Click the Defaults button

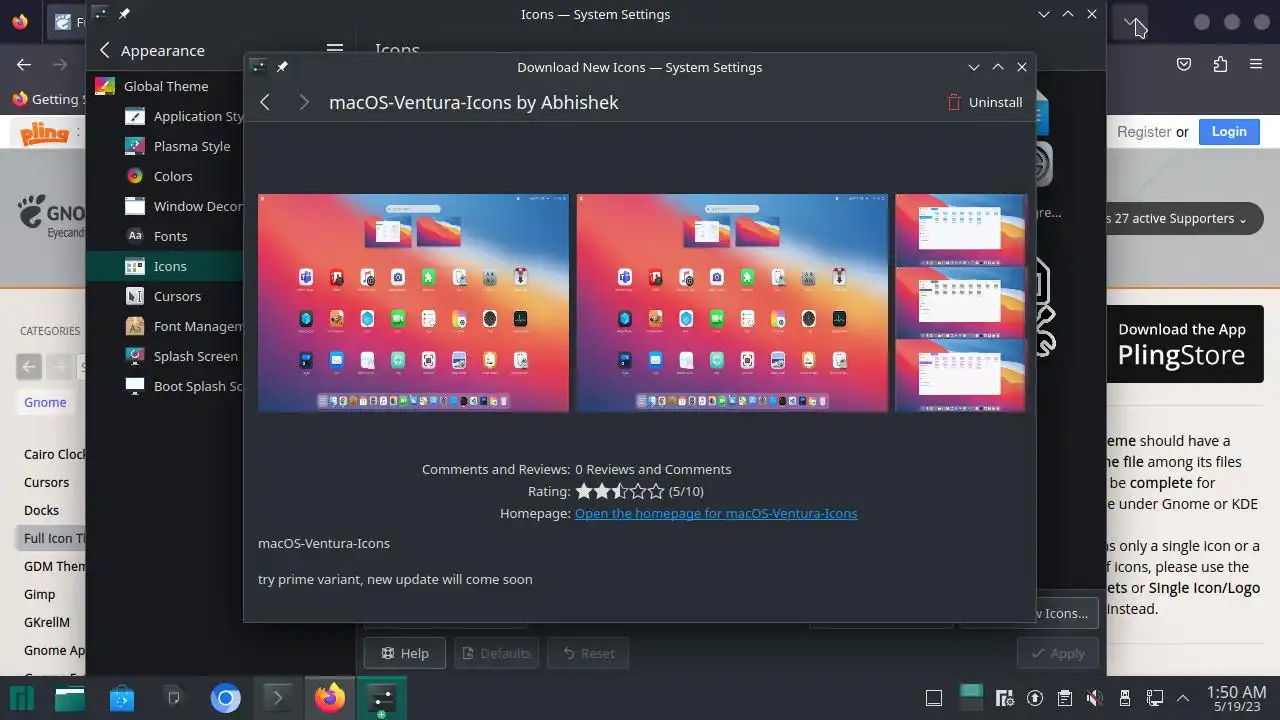pyautogui.click(x=496, y=653)
